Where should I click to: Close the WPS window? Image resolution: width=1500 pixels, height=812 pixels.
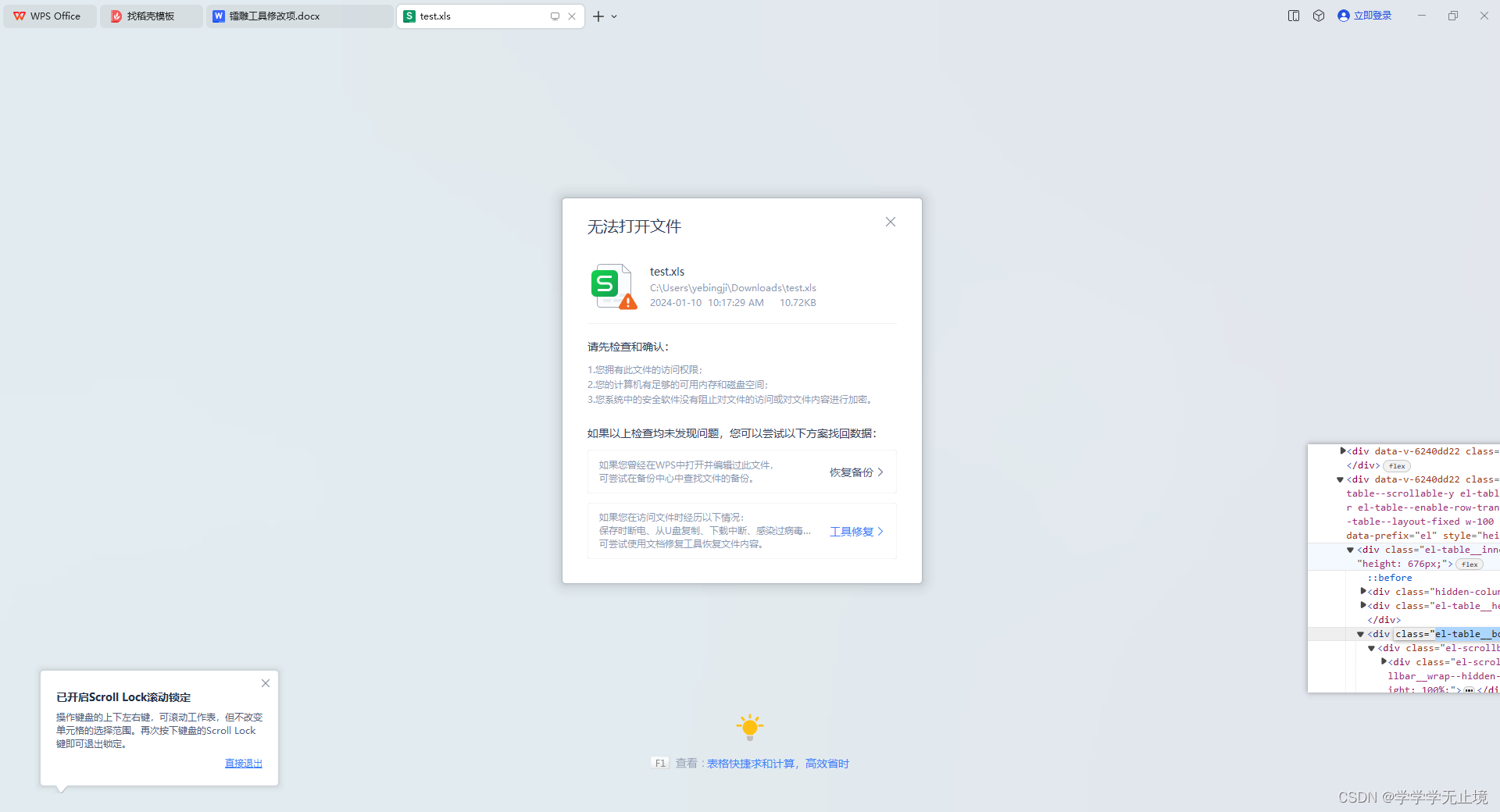pos(1484,16)
